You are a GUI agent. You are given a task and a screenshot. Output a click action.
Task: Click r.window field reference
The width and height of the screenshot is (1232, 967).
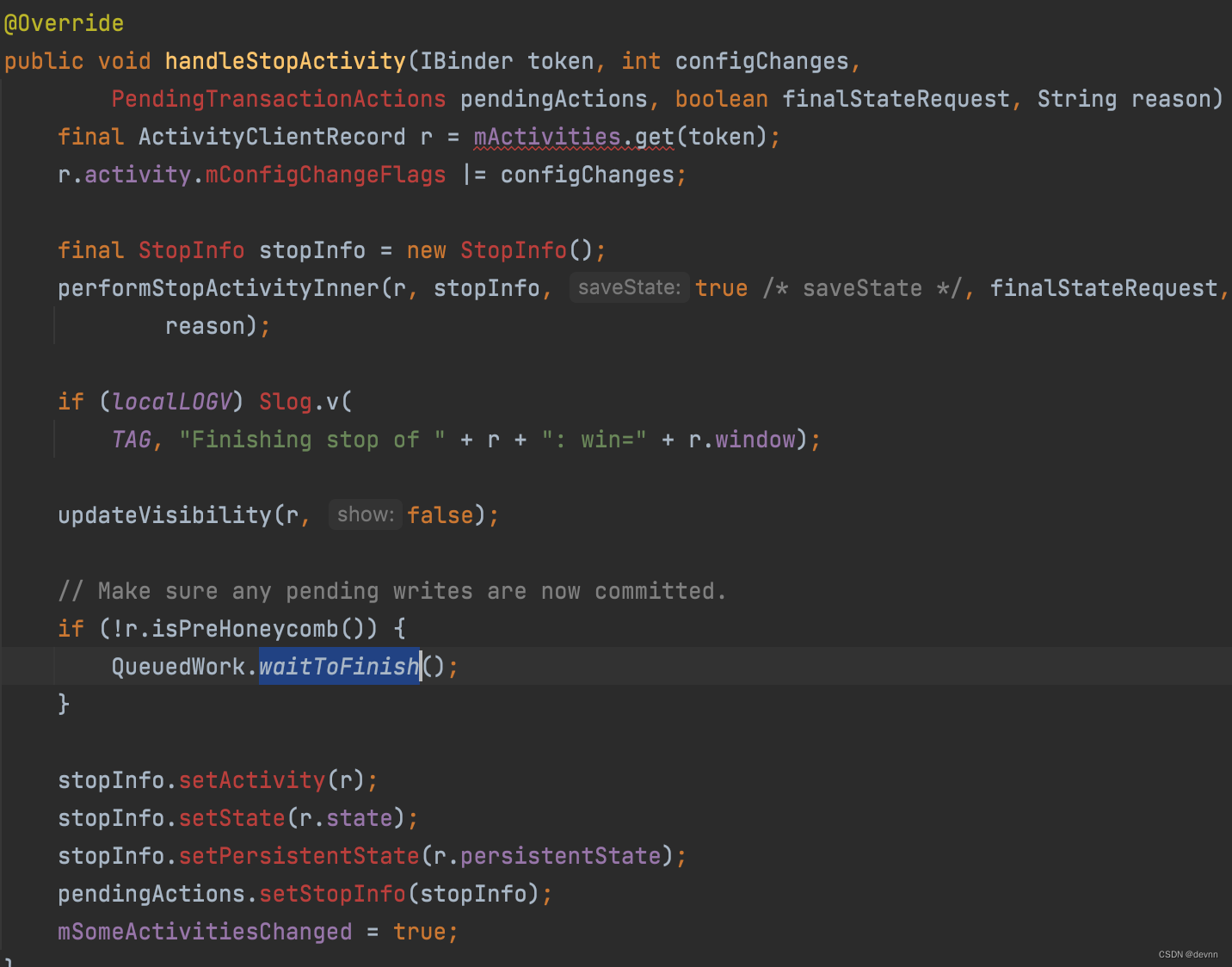pyautogui.click(x=742, y=440)
